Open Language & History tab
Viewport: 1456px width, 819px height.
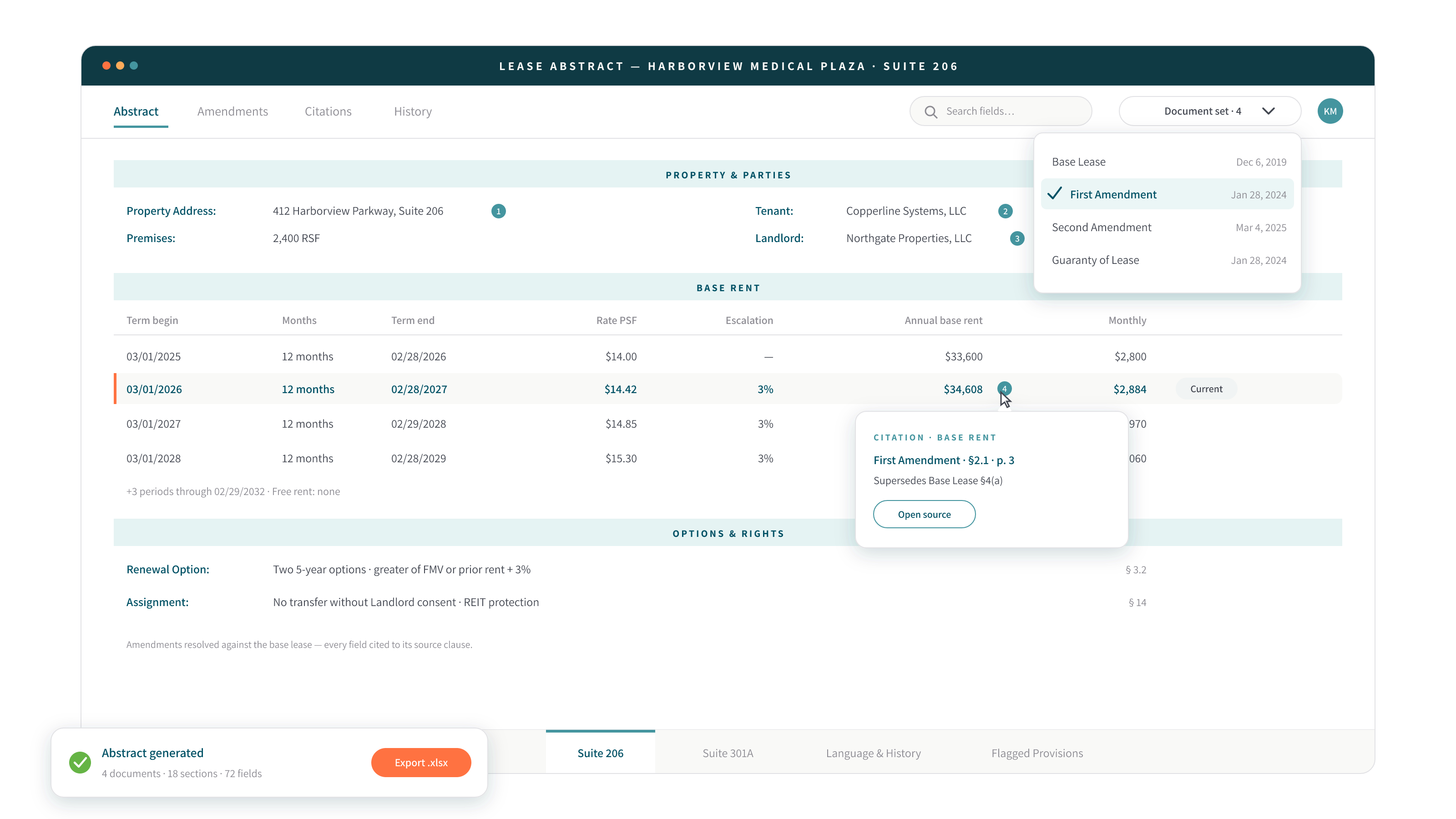coord(873,753)
